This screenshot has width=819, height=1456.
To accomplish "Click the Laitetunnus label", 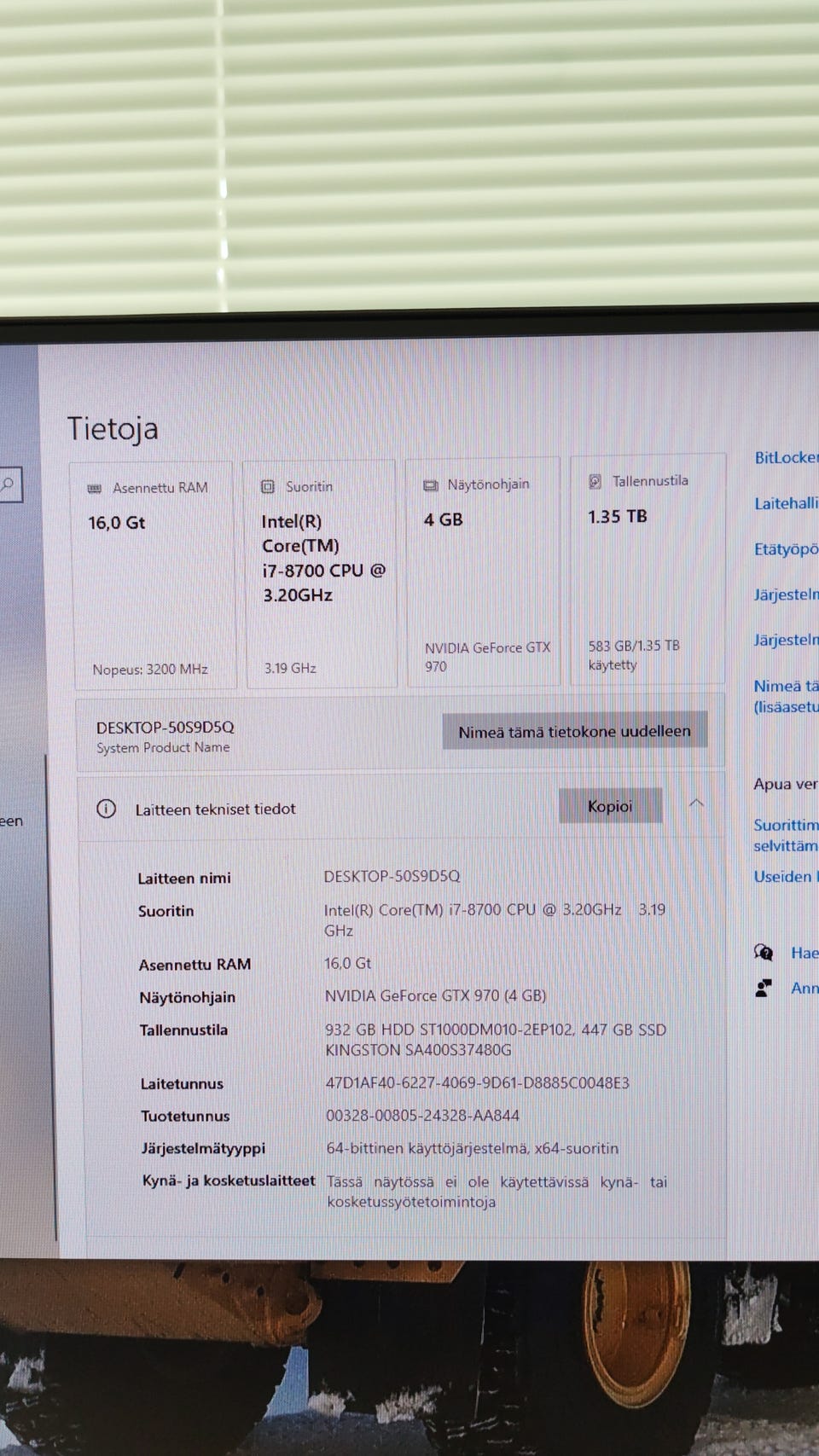I will (182, 1084).
